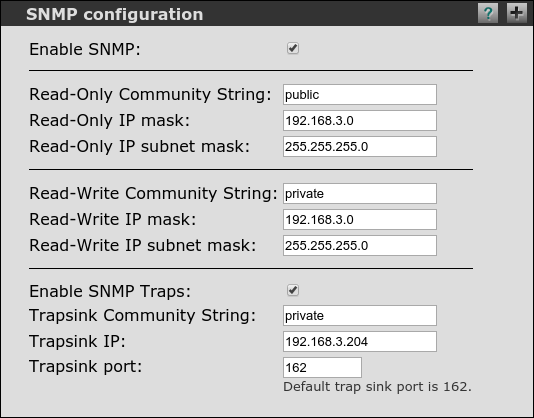
Task: Click the Read-Write Community String field
Action: (360, 193)
